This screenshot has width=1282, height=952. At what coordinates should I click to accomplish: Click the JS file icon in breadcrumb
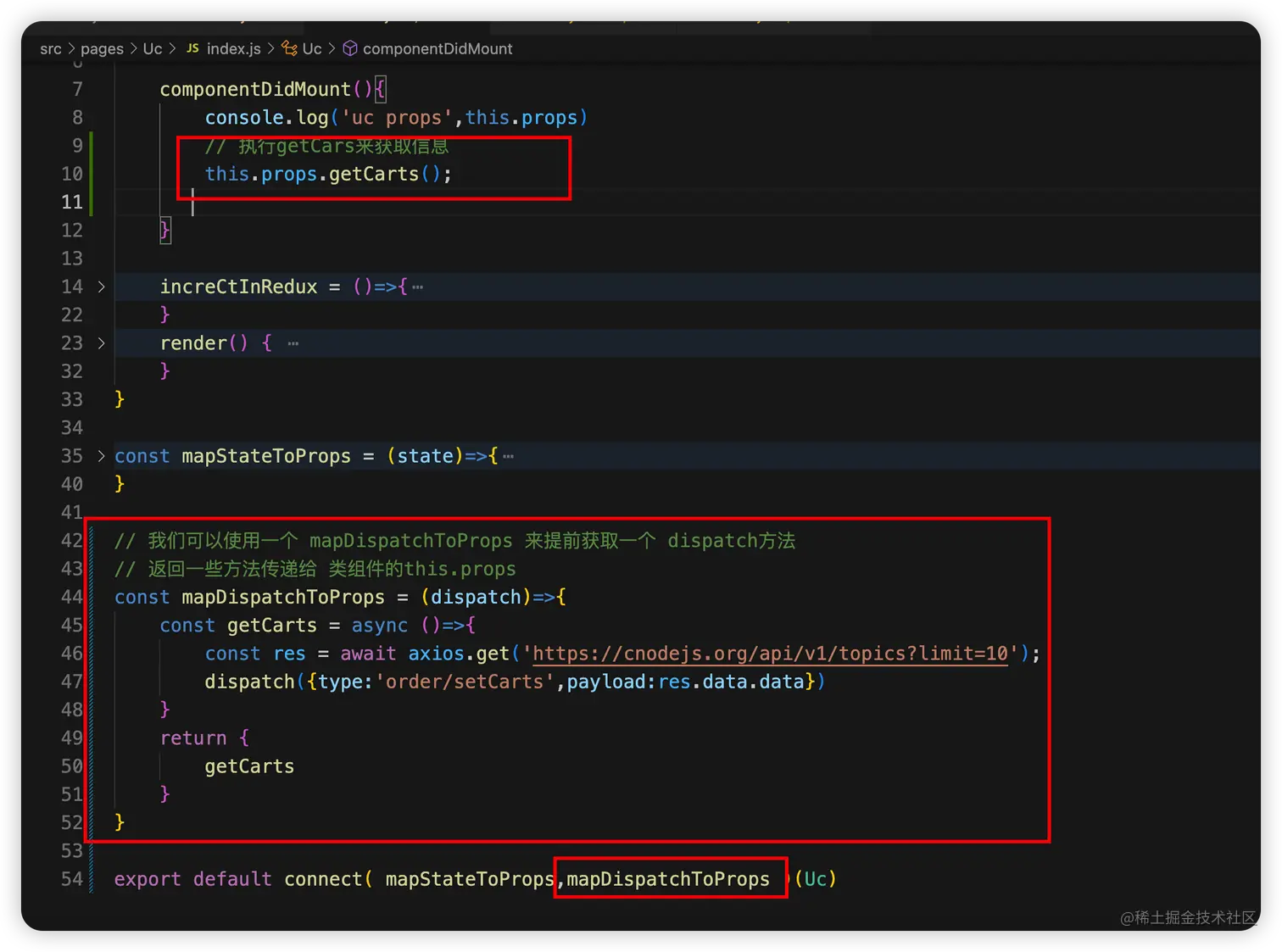192,48
